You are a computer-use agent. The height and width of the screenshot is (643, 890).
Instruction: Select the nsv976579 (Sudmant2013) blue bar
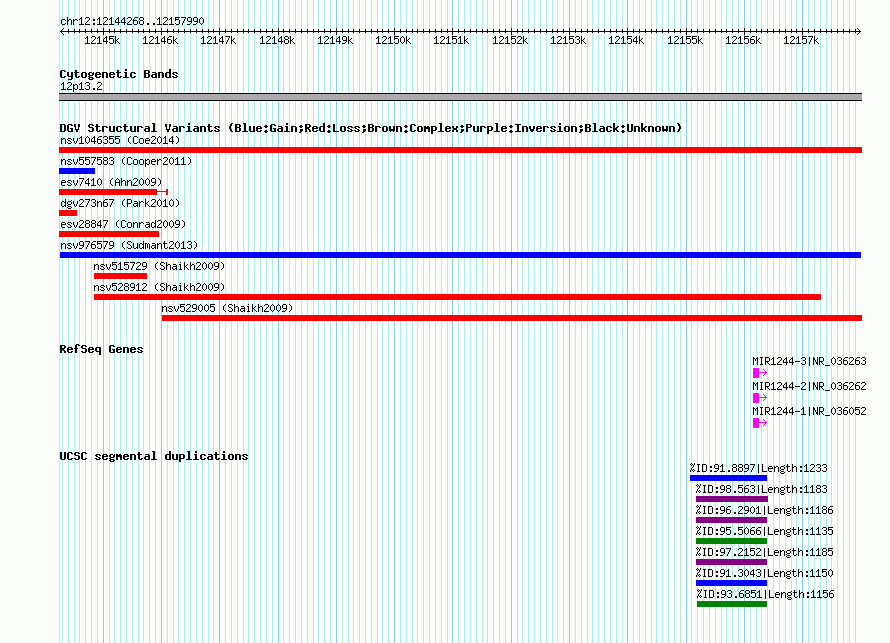pyautogui.click(x=460, y=255)
